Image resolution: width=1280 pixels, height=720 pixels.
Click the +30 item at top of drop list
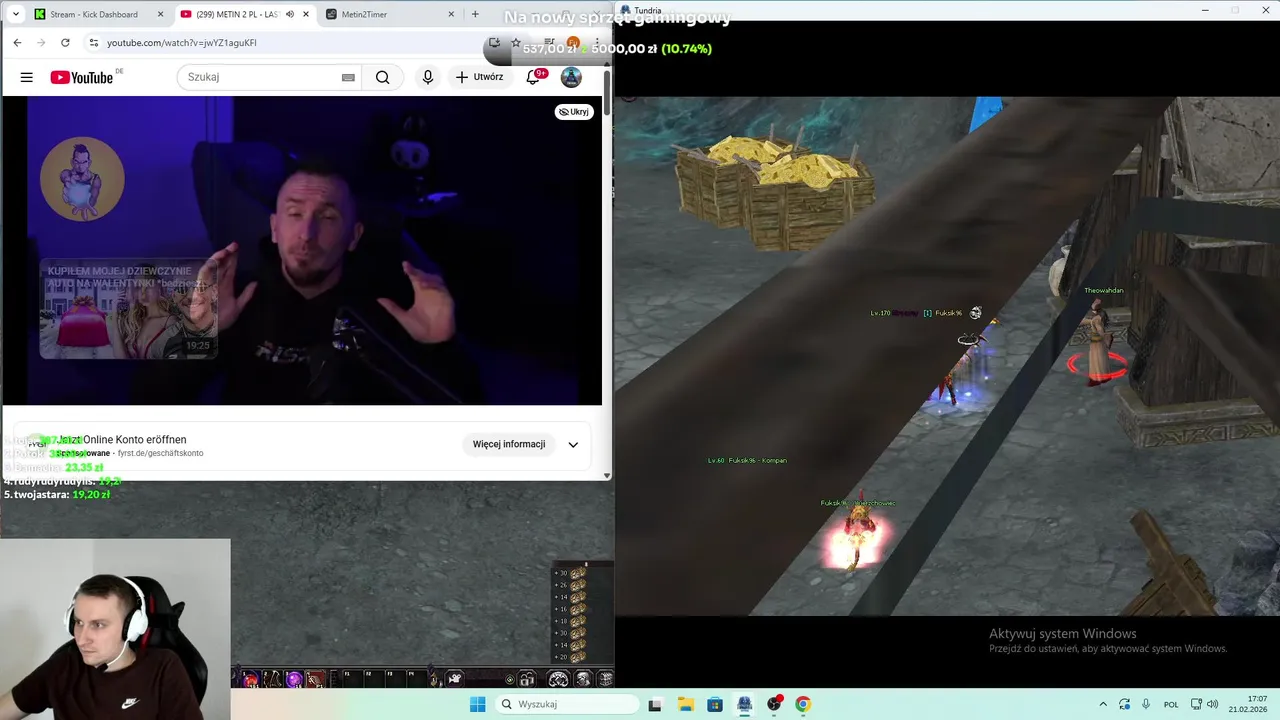click(571, 573)
